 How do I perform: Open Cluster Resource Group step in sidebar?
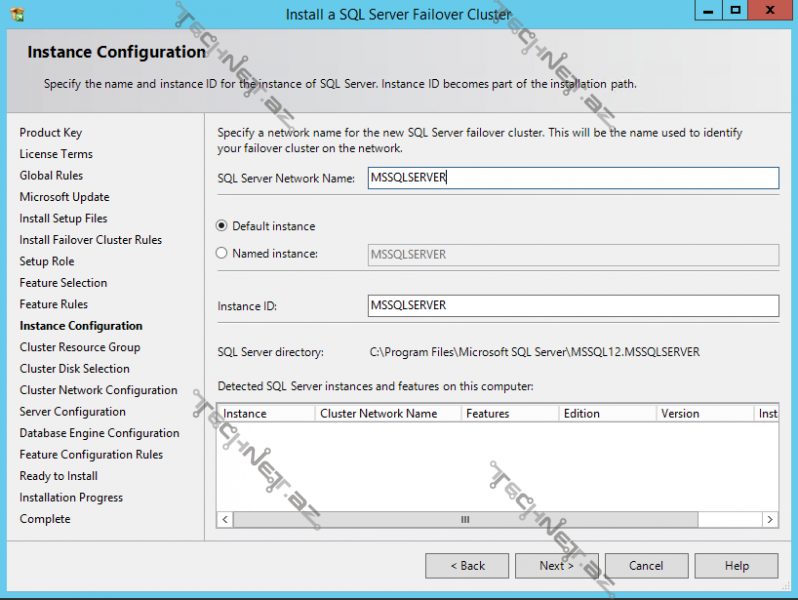tap(80, 347)
